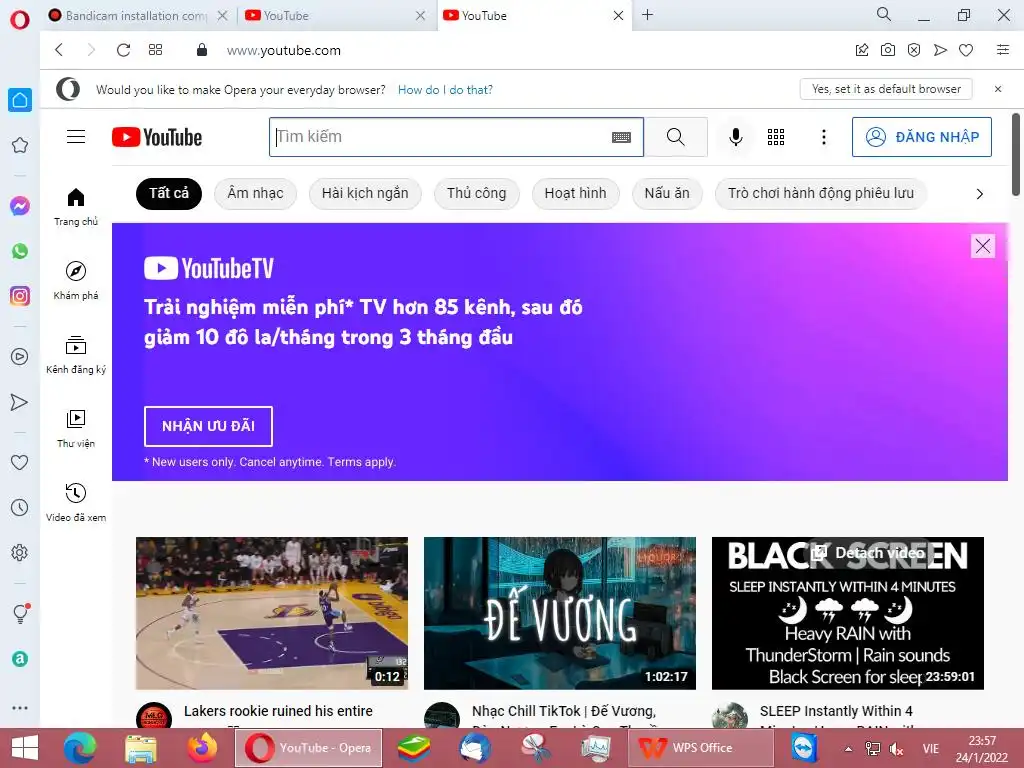Switch to the second YouTube tab
Image resolution: width=1024 pixels, height=768 pixels.
[333, 16]
